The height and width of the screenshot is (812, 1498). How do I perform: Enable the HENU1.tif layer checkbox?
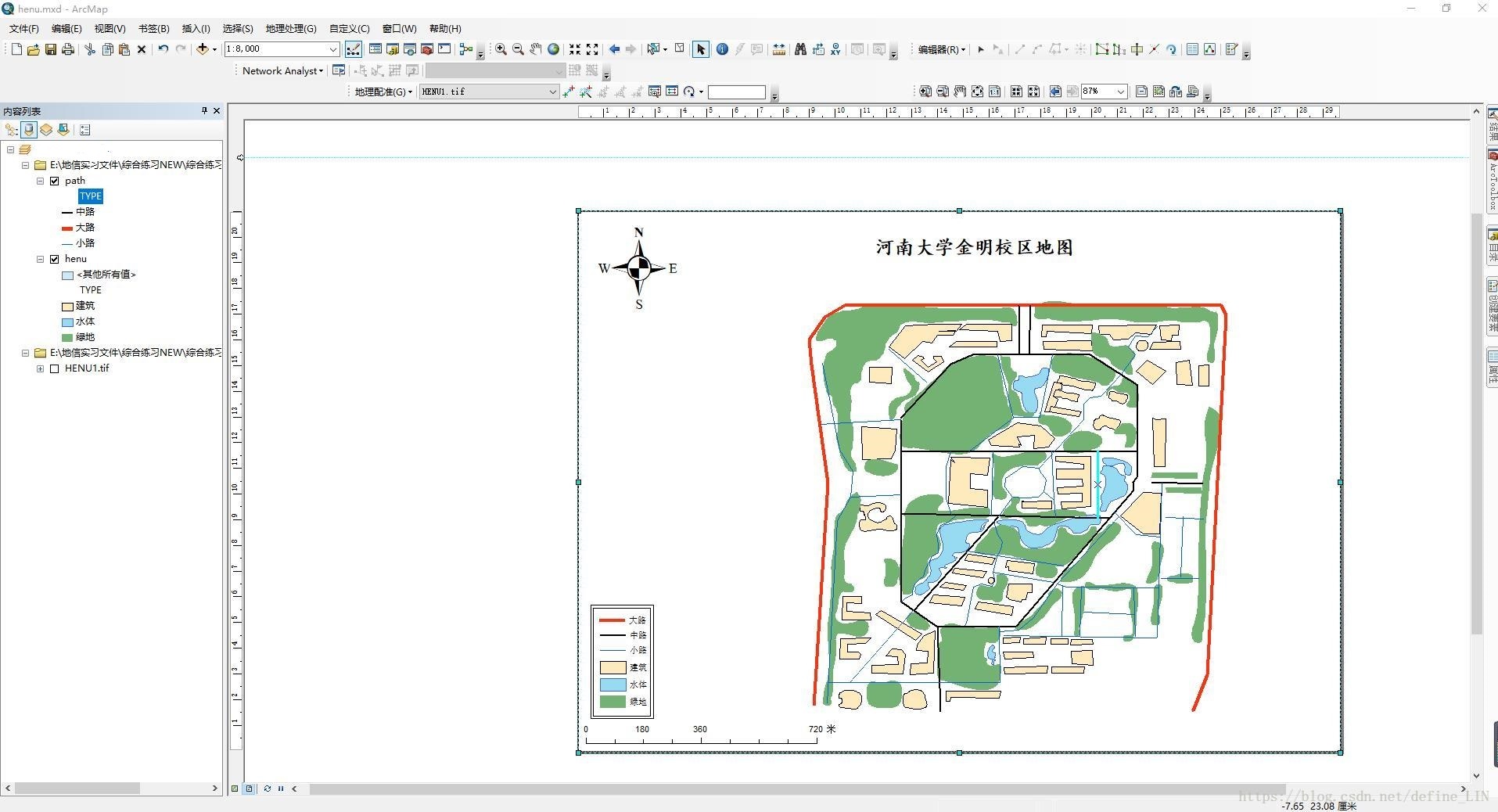pos(55,368)
